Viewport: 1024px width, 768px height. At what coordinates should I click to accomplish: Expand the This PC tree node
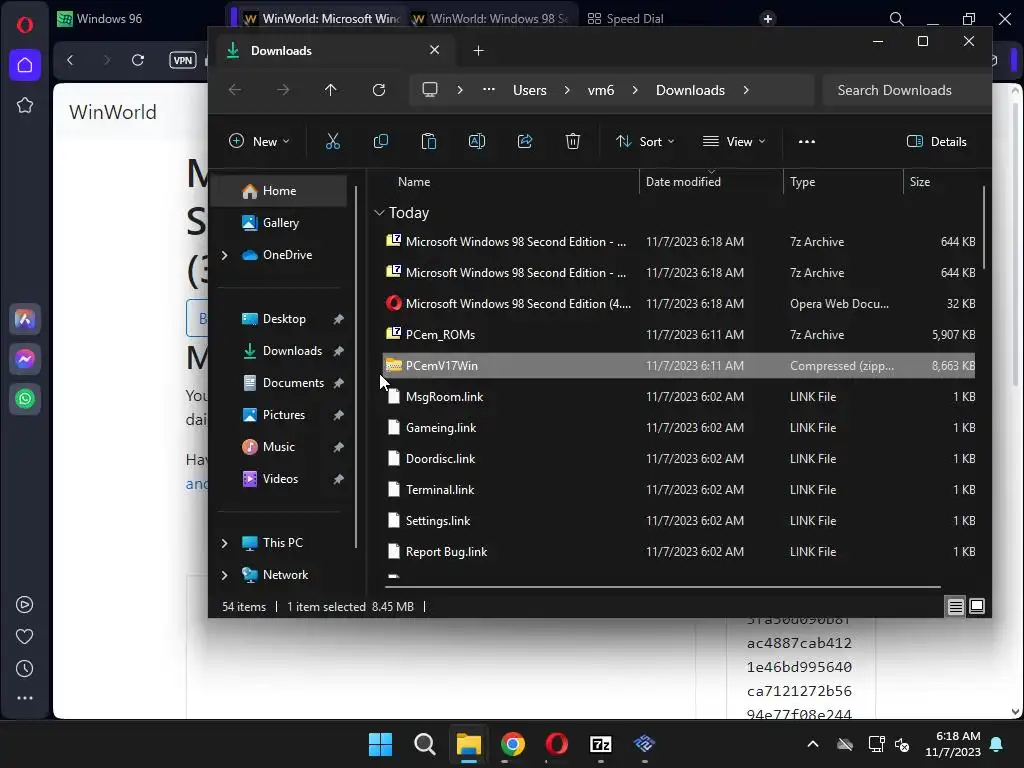coord(225,543)
